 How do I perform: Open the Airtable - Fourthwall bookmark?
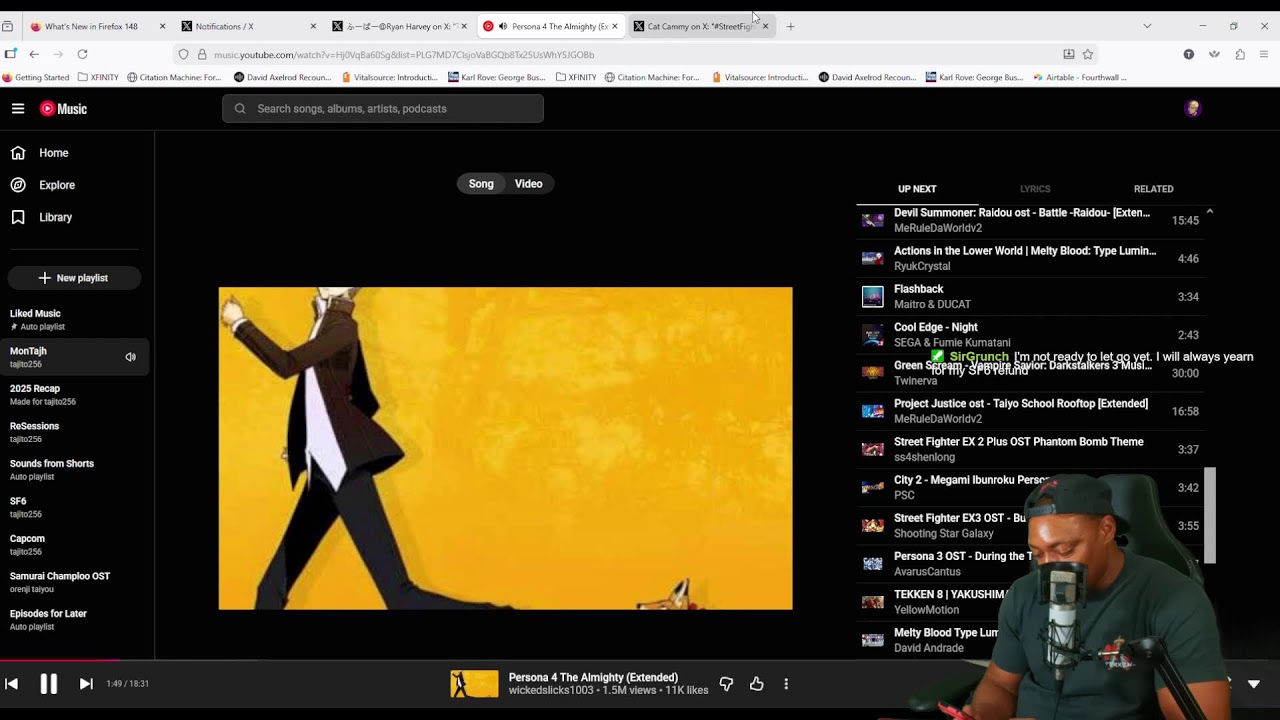[1080, 77]
